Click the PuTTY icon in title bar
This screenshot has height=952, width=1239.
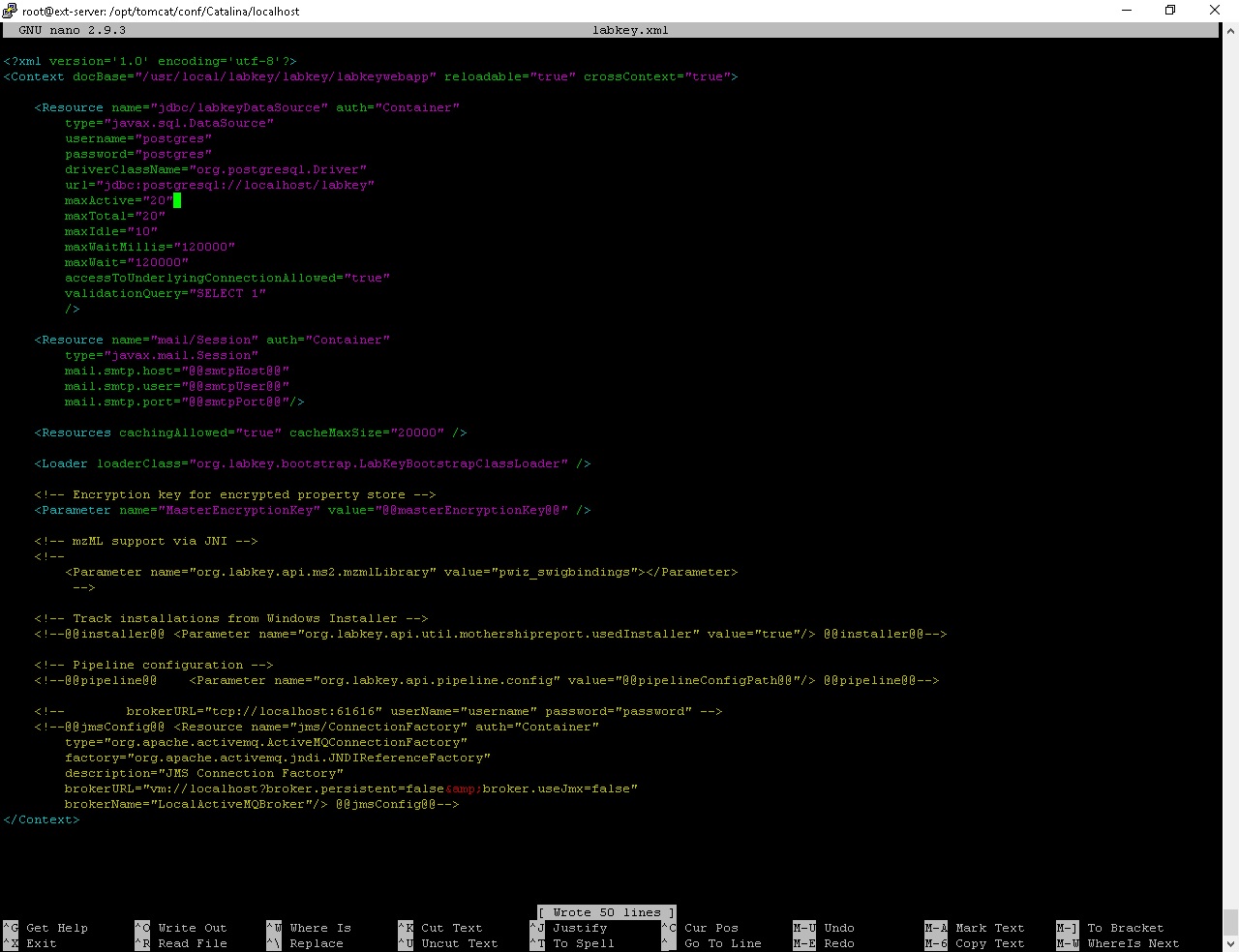pyautogui.click(x=11, y=11)
